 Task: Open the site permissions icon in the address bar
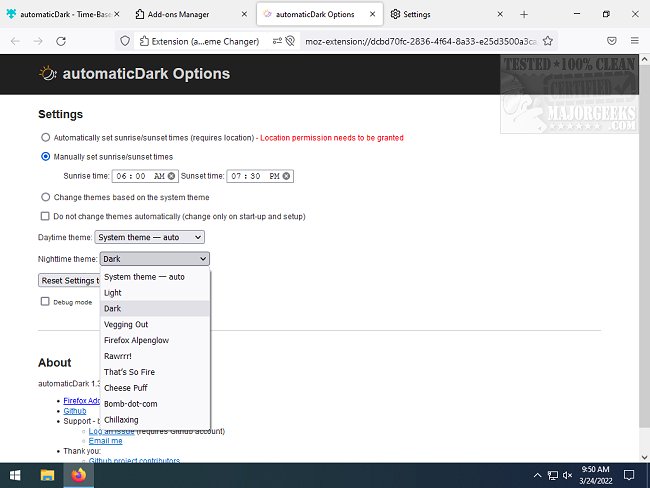[x=277, y=41]
